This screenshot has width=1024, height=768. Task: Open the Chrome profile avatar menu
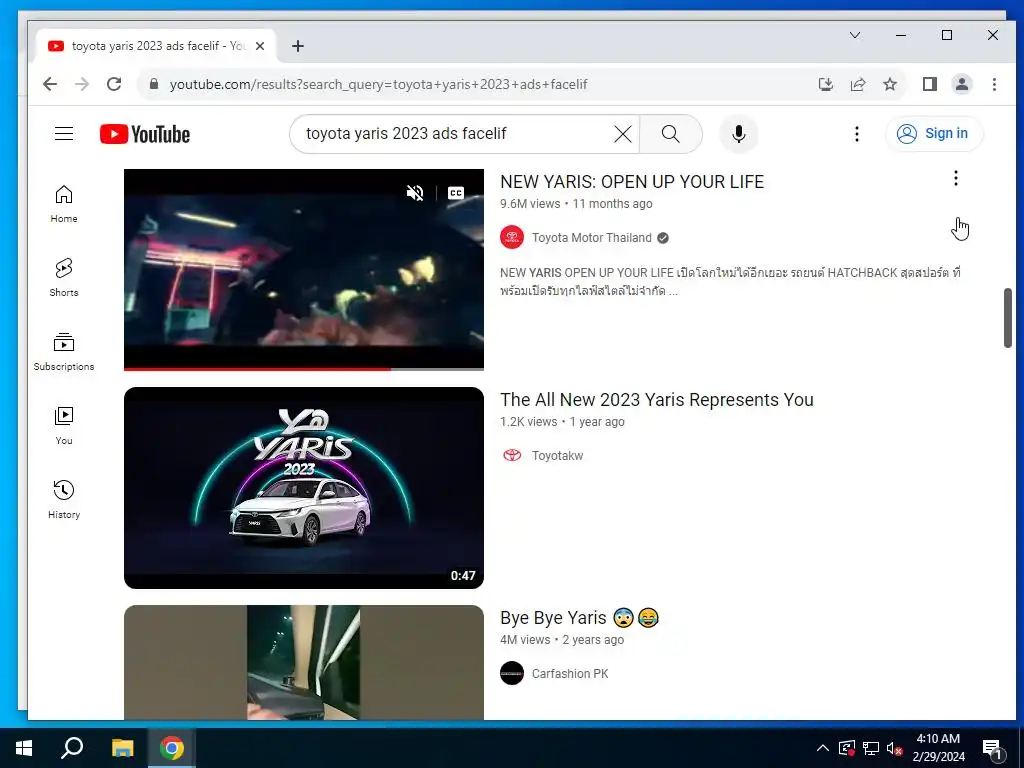click(962, 84)
